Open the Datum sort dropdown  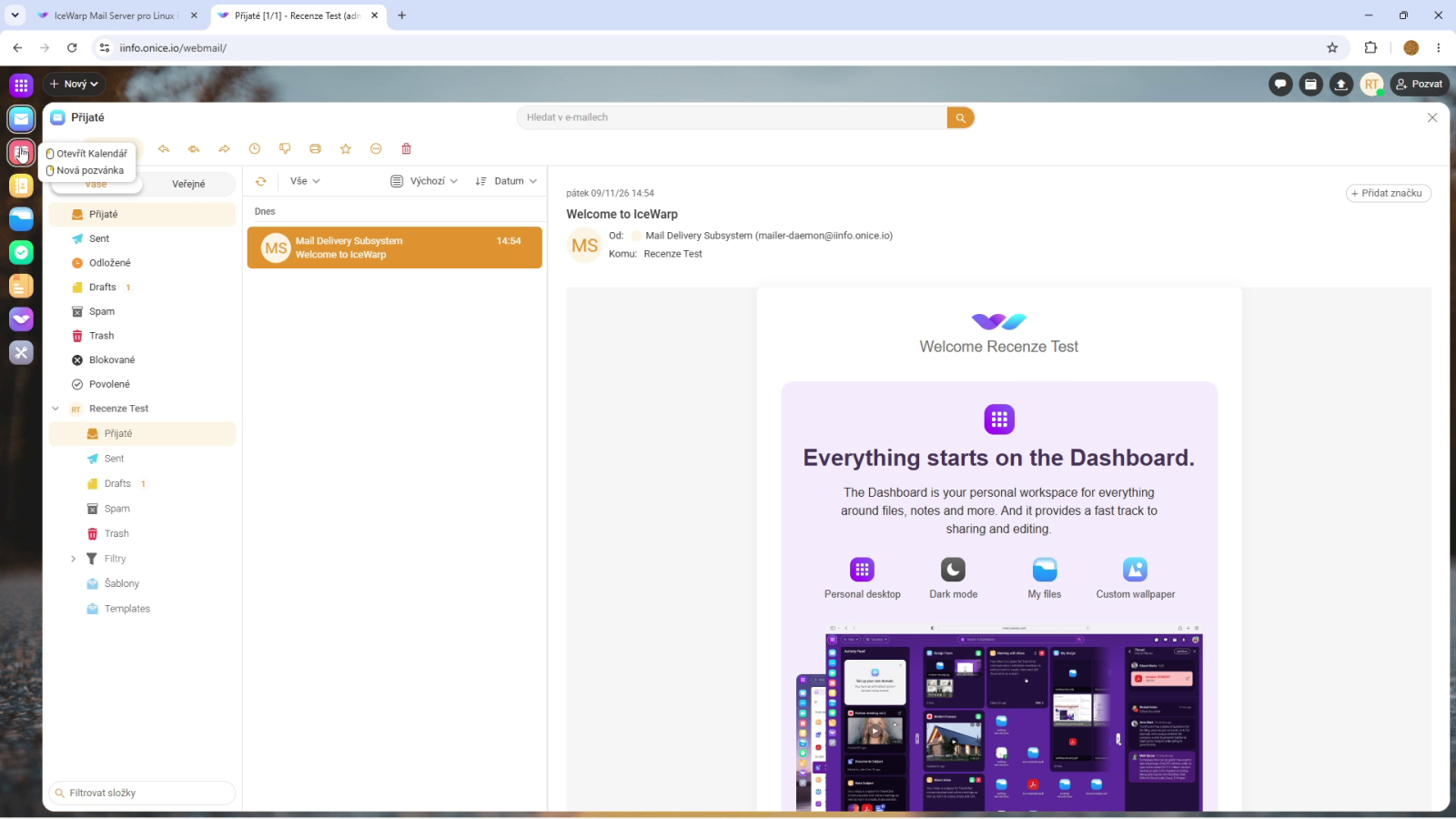(507, 181)
